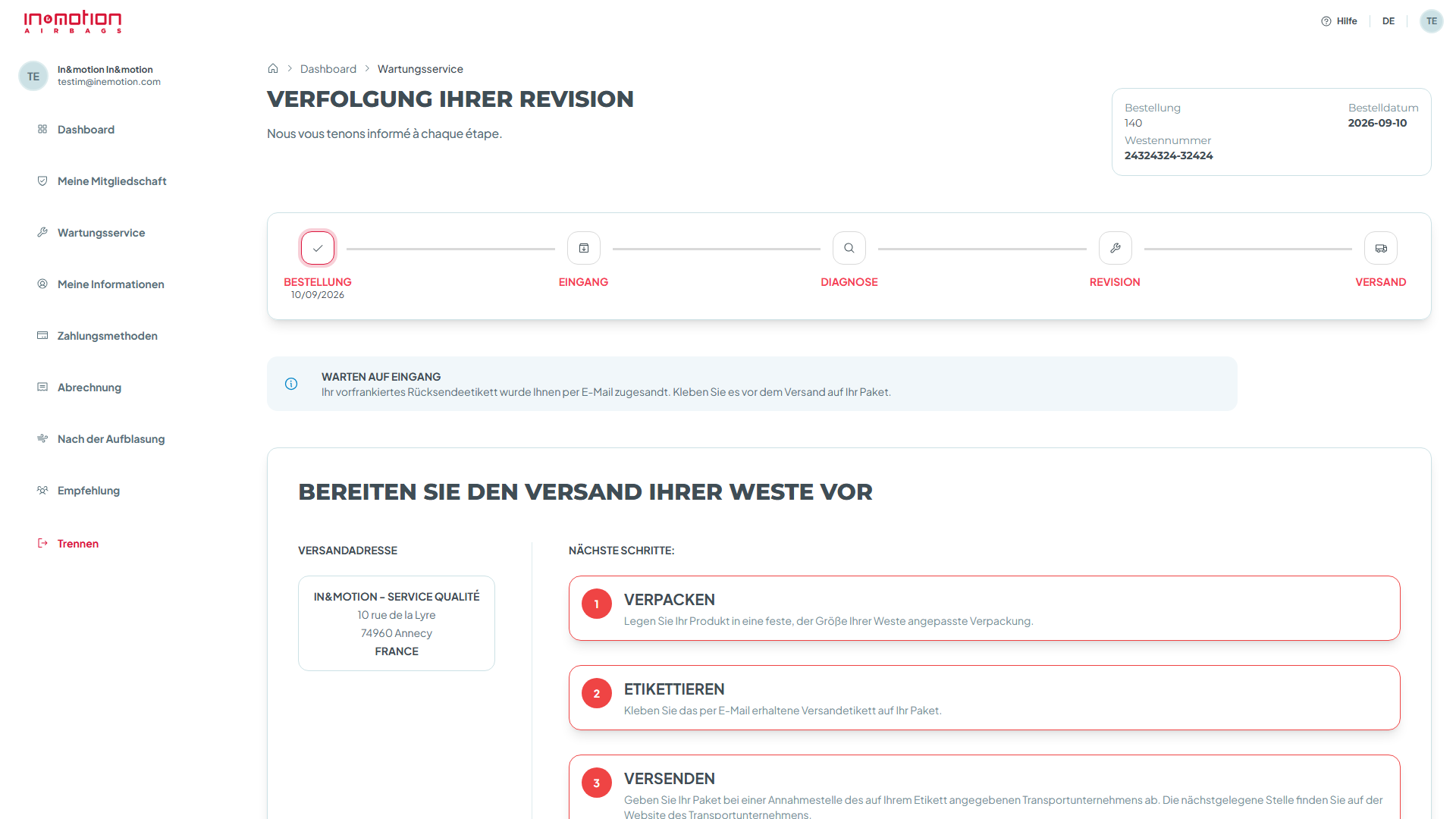Viewport: 1456px width, 819px height.
Task: Open Meine Mitgliedschaft in sidebar
Action: 111,181
